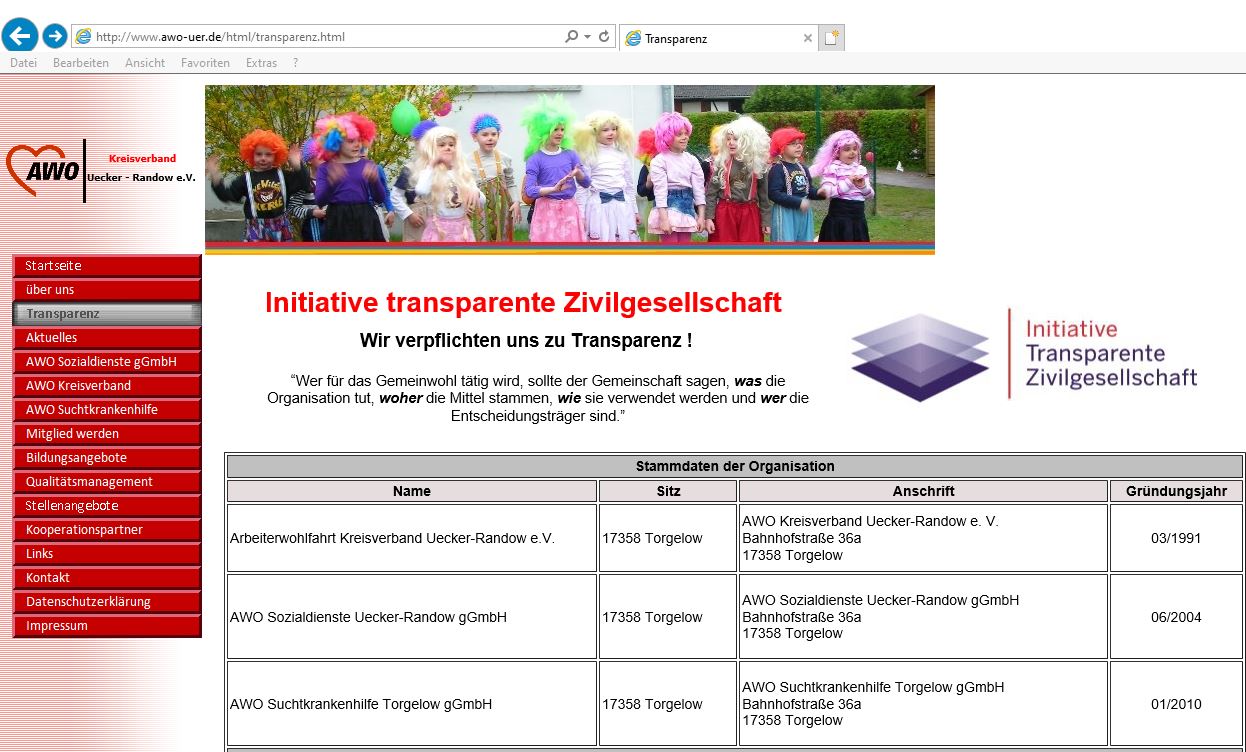Expand the address bar search dropdown arrow
The image size is (1246, 752).
(588, 37)
